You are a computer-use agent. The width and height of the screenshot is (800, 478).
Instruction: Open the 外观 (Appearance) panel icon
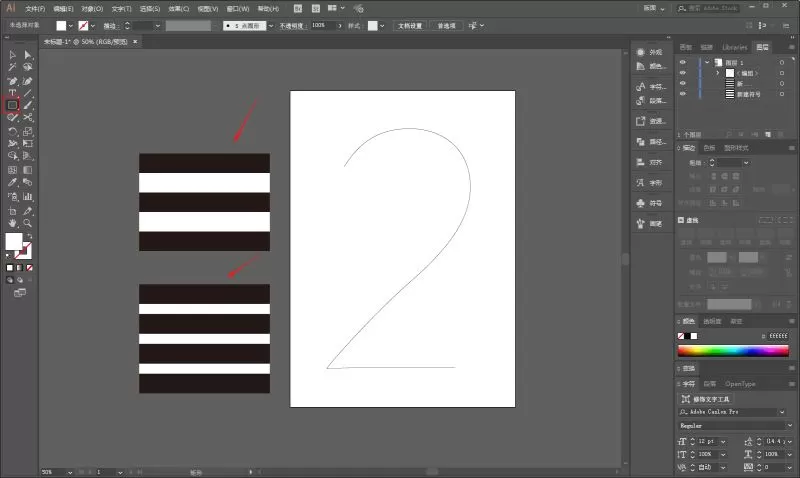point(641,52)
